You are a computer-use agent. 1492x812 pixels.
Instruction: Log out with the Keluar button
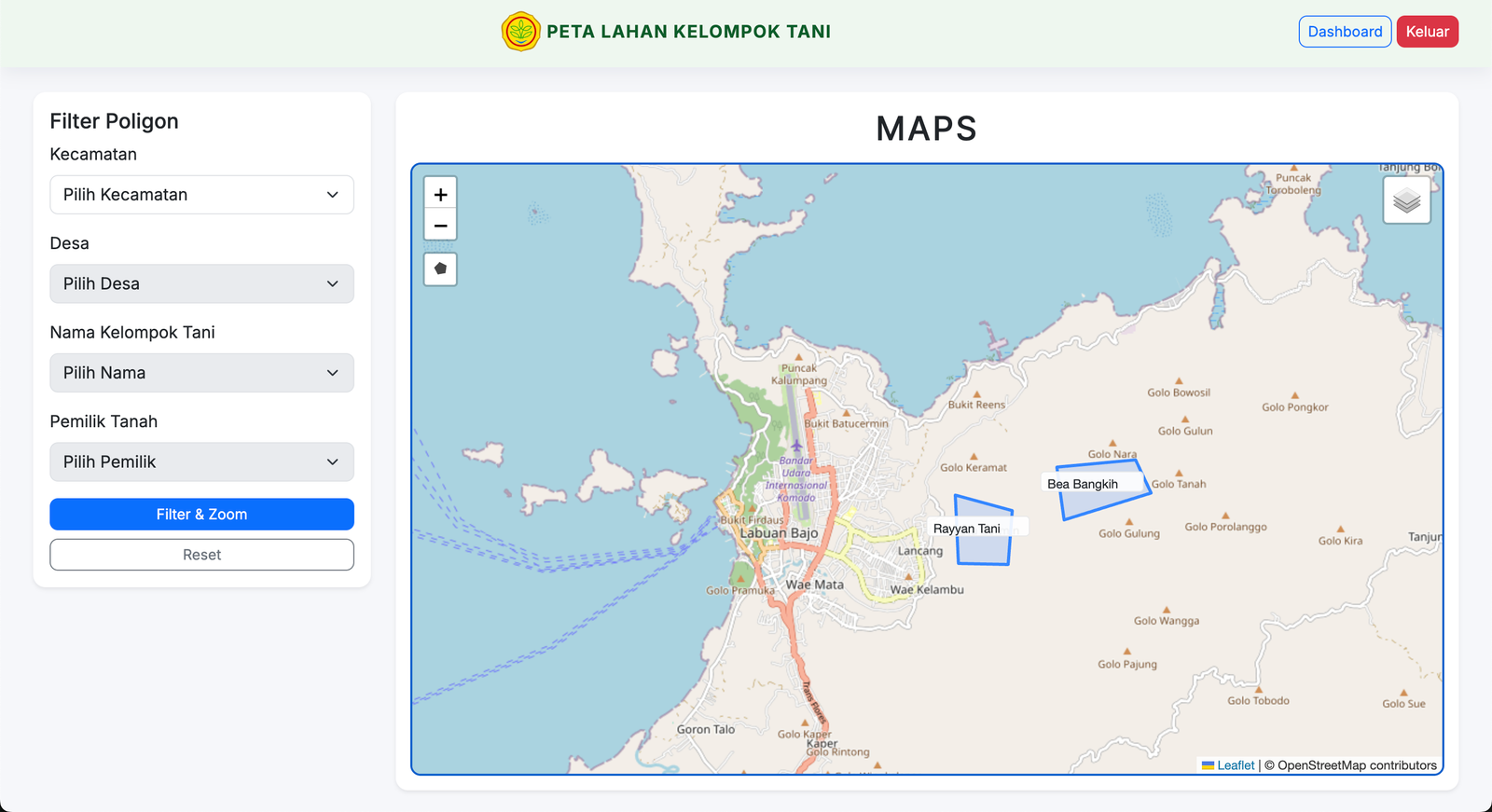point(1427,32)
